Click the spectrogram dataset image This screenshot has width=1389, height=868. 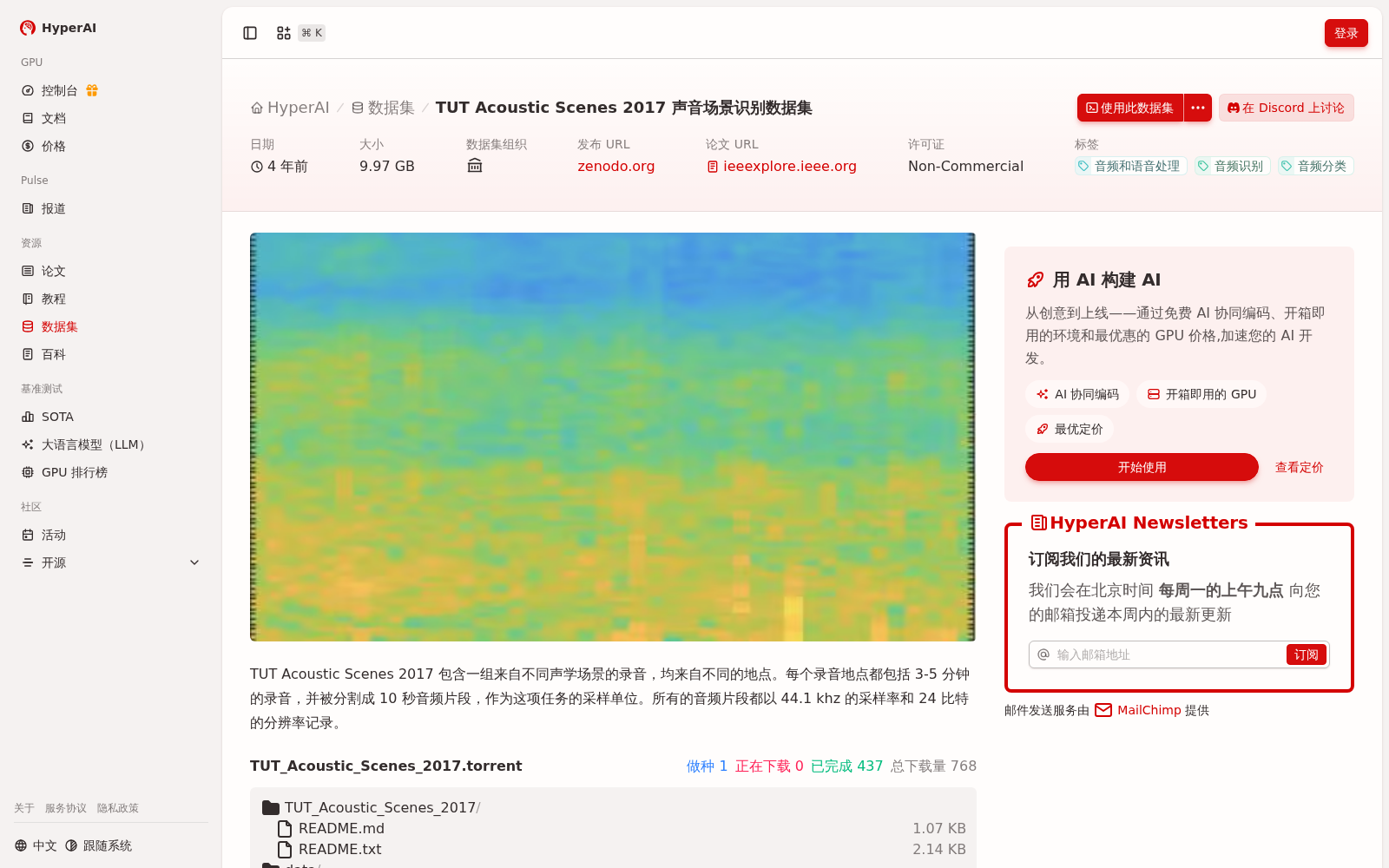pyautogui.click(x=613, y=437)
